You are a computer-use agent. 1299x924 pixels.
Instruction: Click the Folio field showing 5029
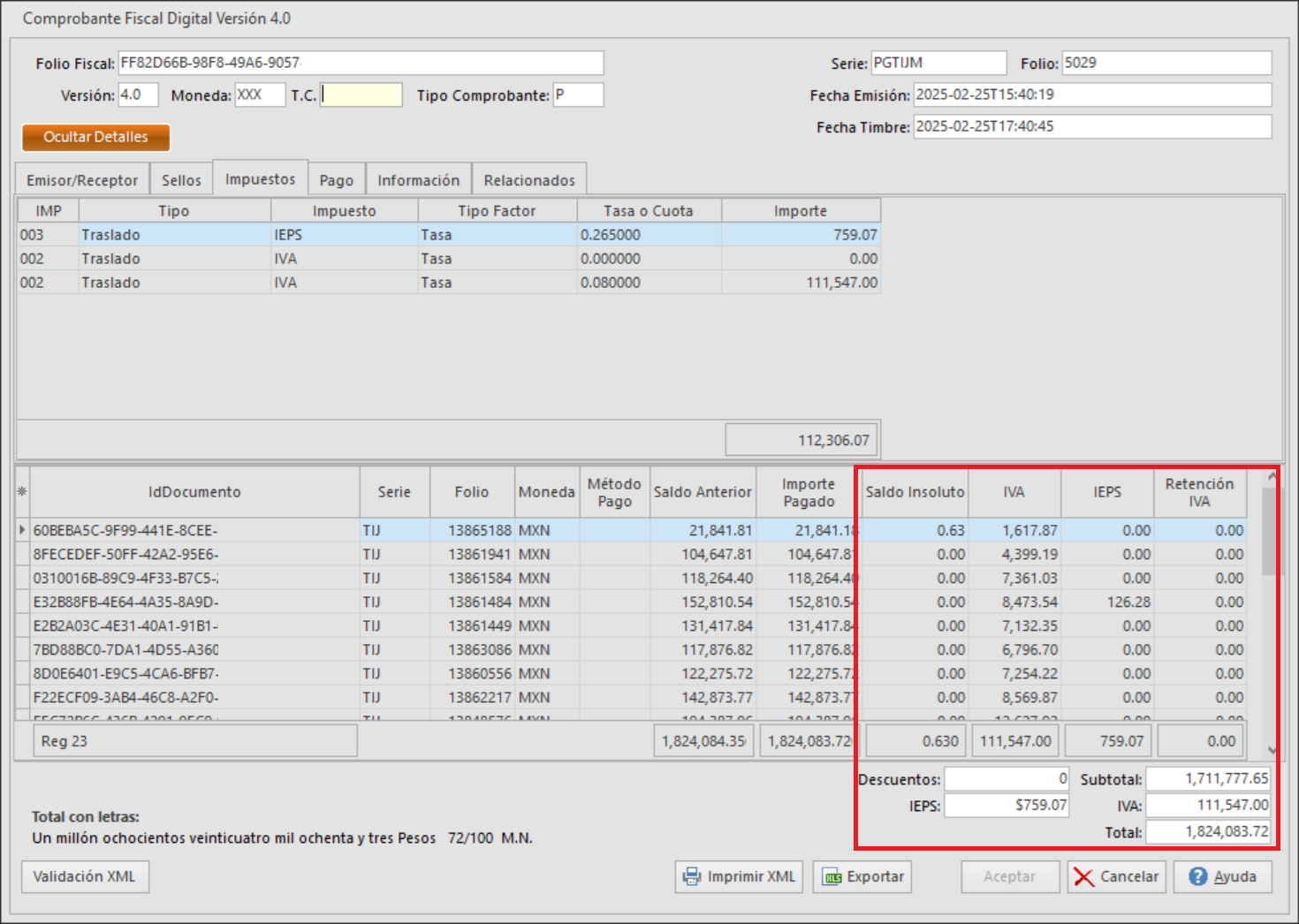(1166, 63)
